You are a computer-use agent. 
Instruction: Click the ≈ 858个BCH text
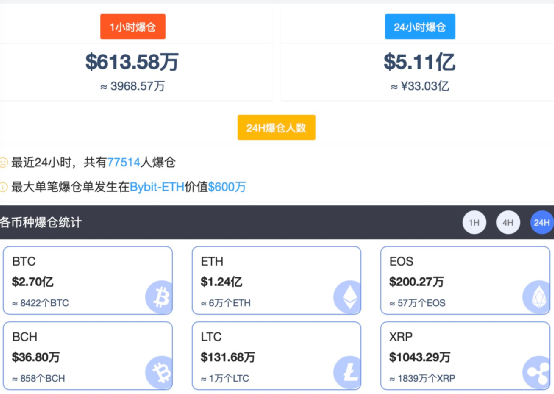(39, 379)
